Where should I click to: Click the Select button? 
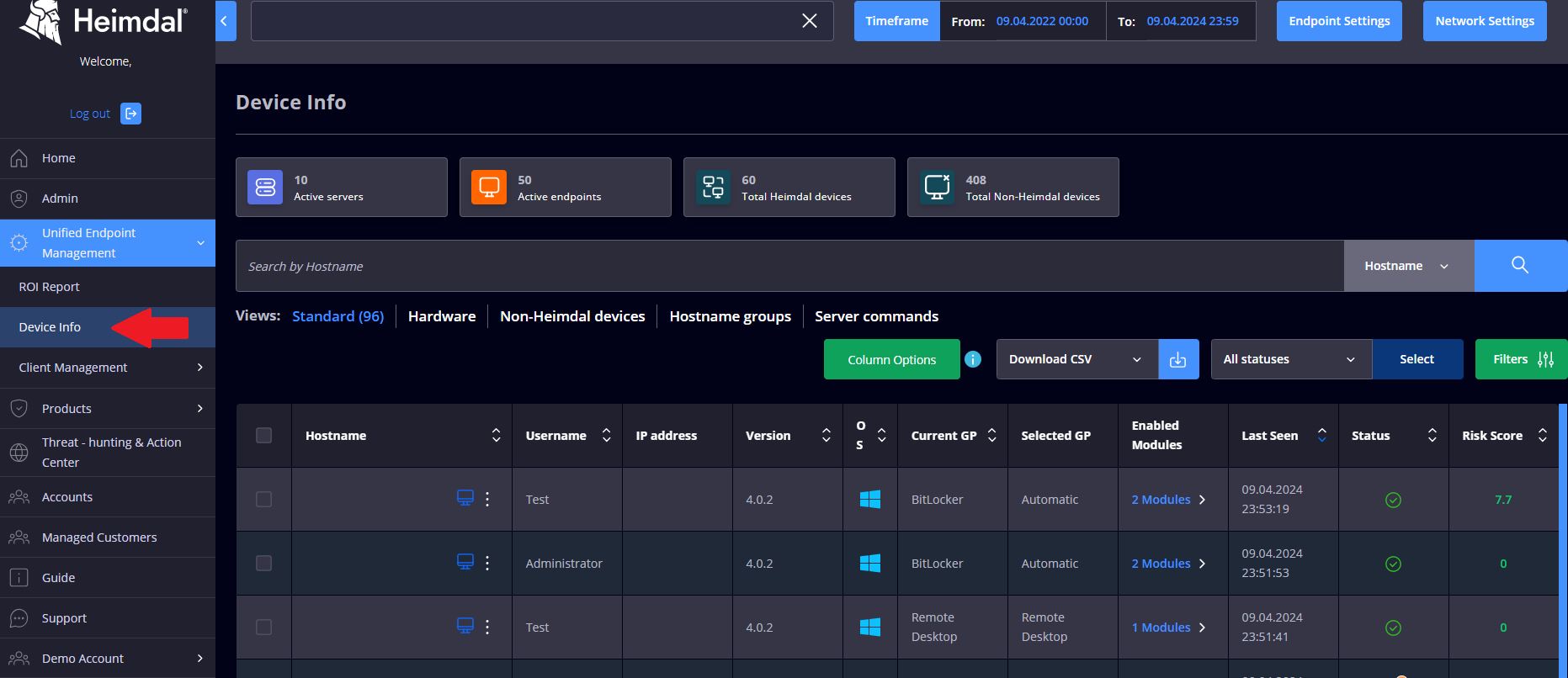click(x=1417, y=359)
